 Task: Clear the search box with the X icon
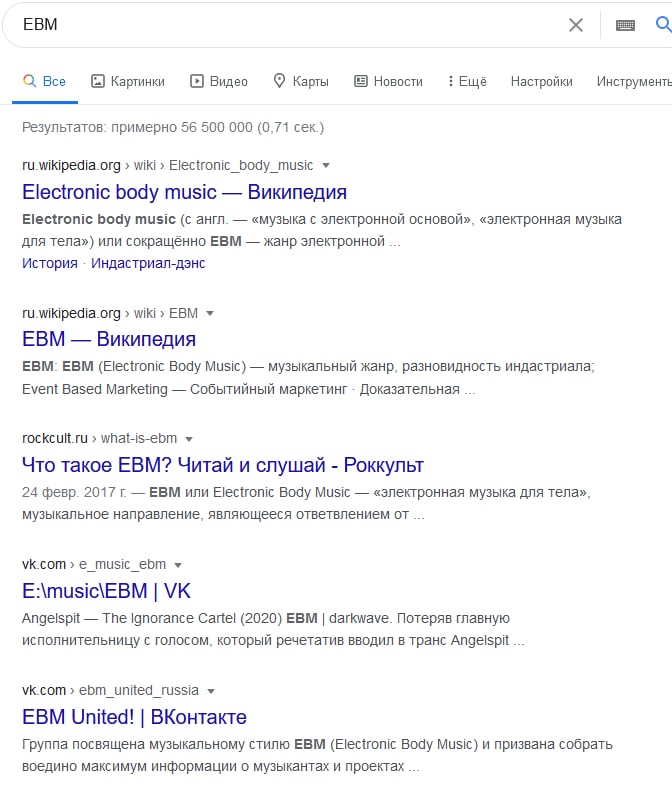coord(576,25)
